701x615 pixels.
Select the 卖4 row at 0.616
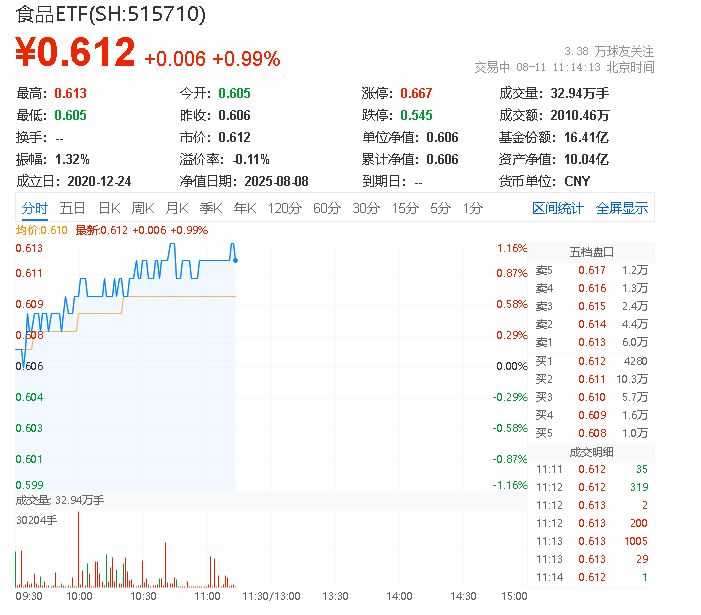point(591,288)
